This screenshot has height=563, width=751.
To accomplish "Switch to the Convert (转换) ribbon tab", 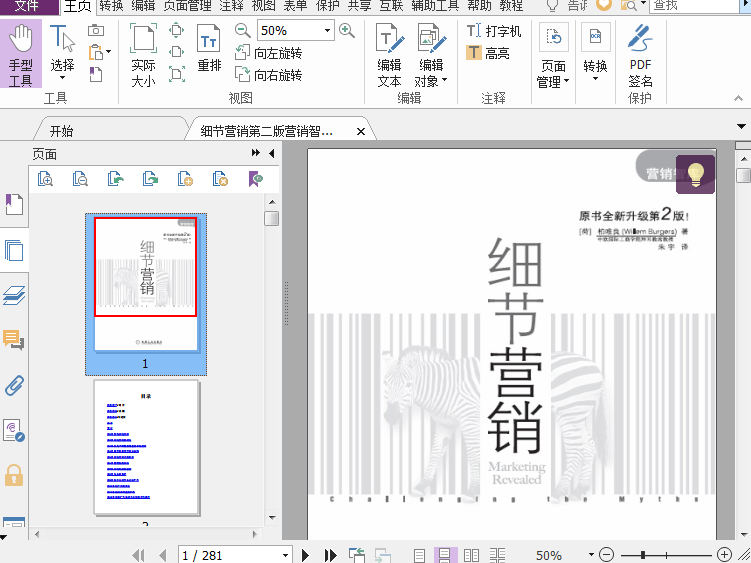I will [112, 6].
